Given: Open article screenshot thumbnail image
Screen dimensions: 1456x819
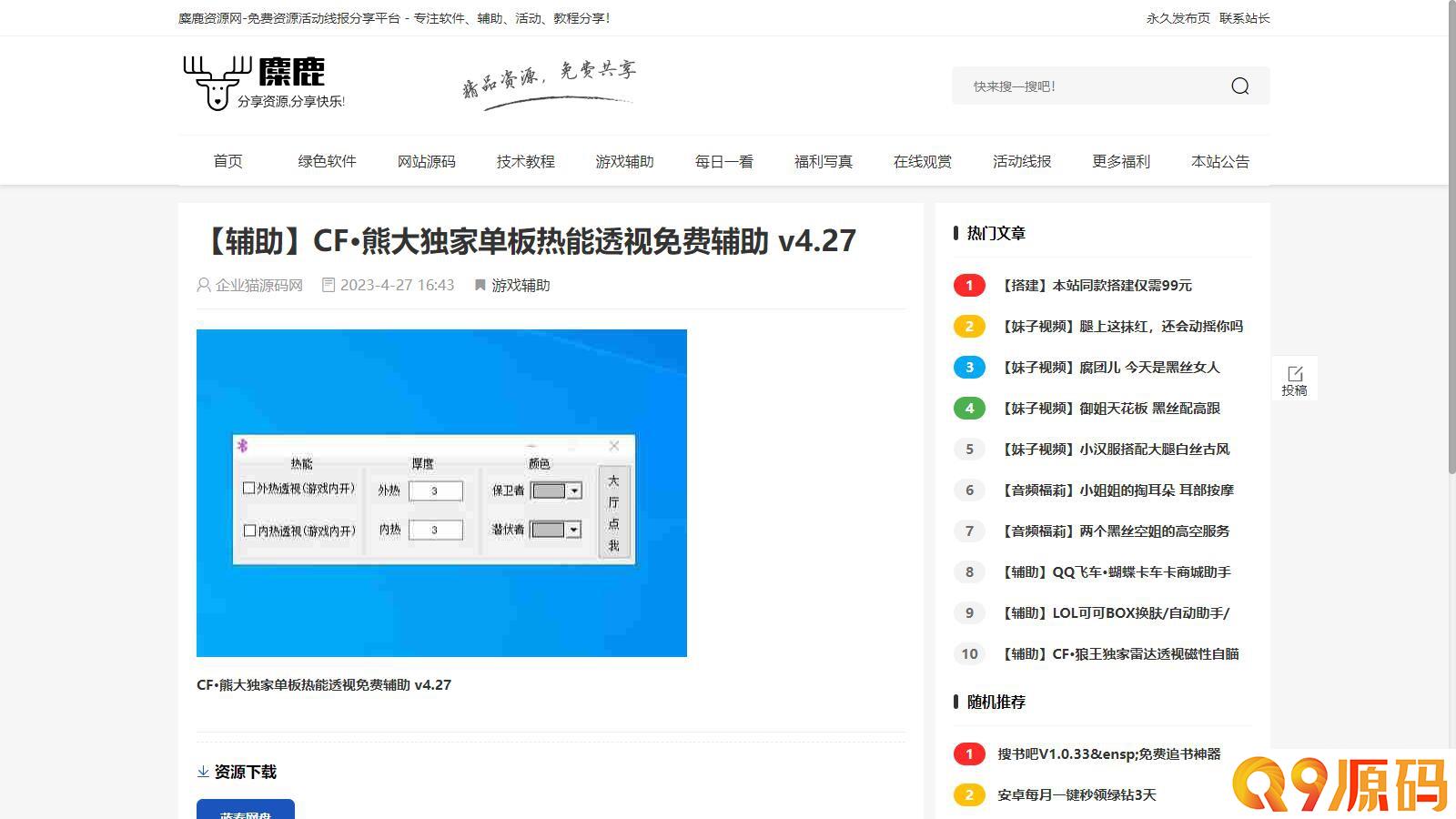Looking at the screenshot, I should click(x=441, y=493).
